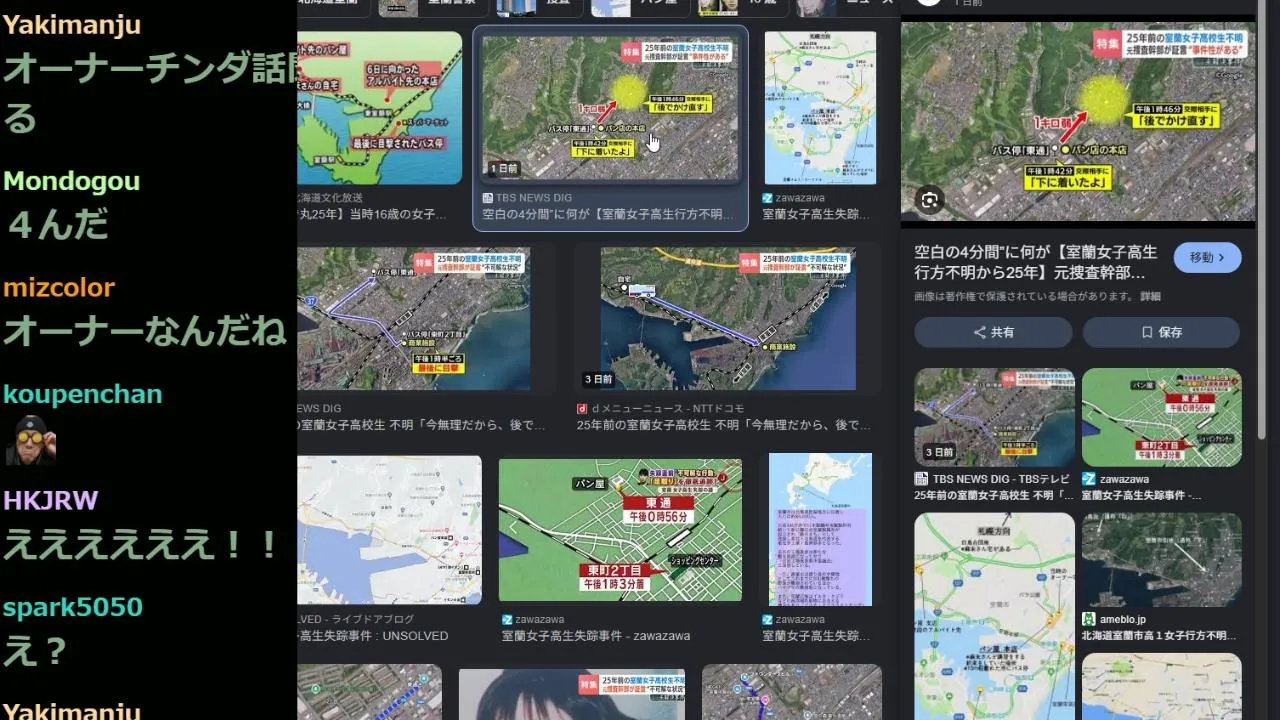Click chat username spark5050

click(73, 607)
